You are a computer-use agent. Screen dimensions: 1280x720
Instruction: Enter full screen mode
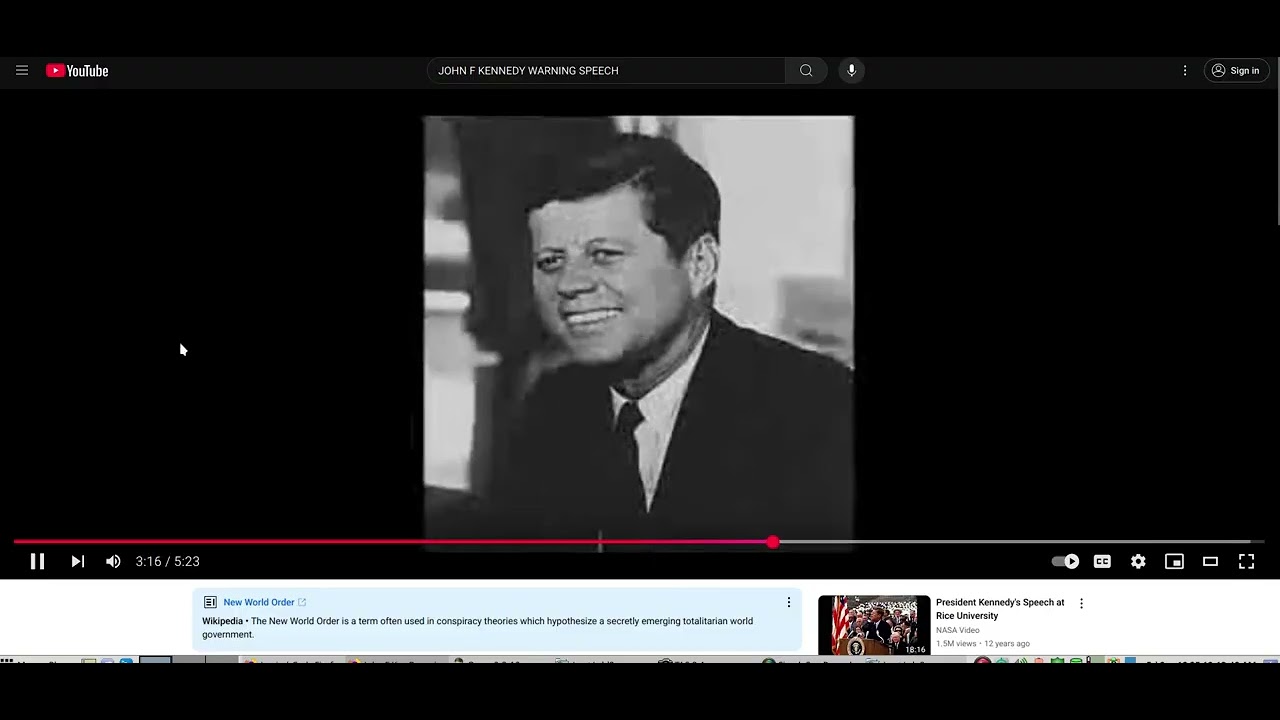click(x=1246, y=561)
